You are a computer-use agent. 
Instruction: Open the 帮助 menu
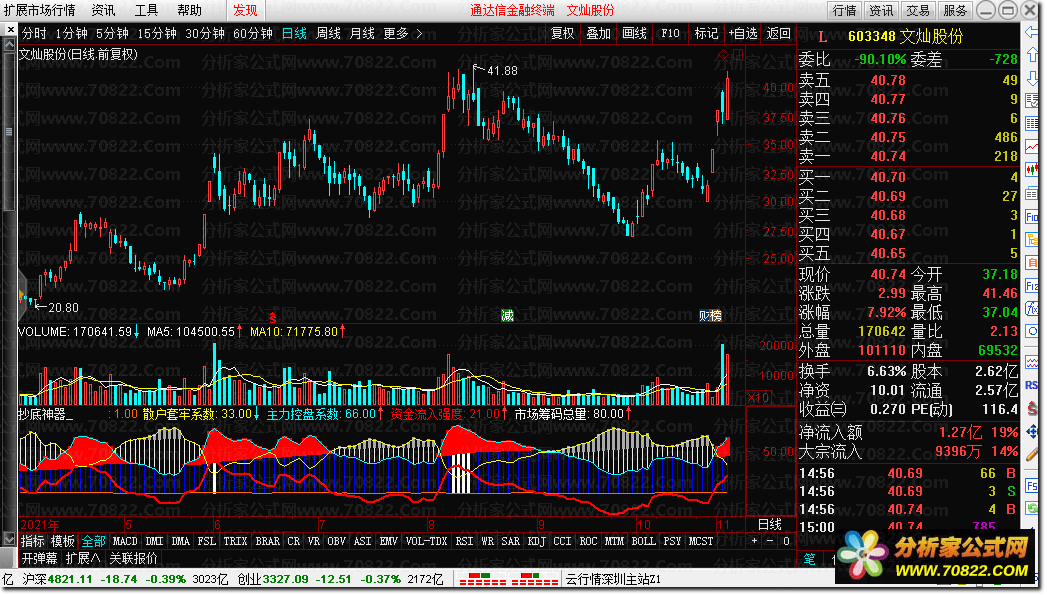coord(190,10)
